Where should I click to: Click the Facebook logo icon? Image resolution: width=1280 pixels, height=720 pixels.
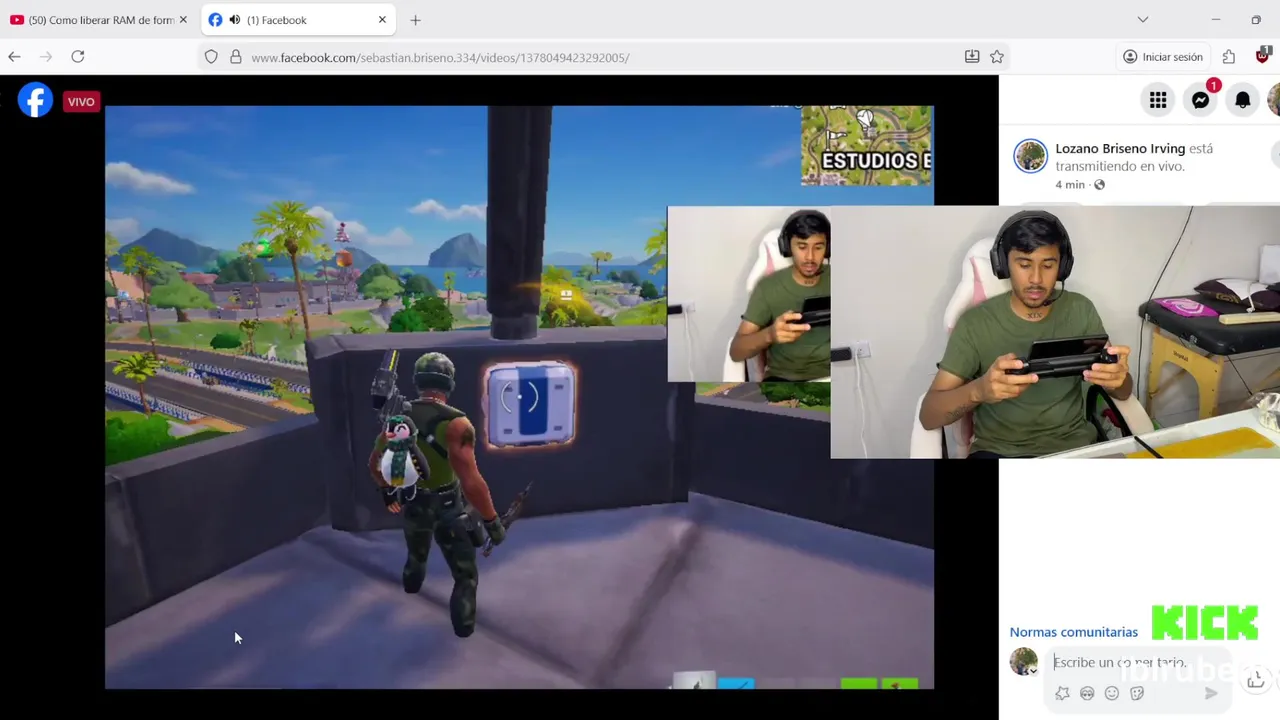35,100
